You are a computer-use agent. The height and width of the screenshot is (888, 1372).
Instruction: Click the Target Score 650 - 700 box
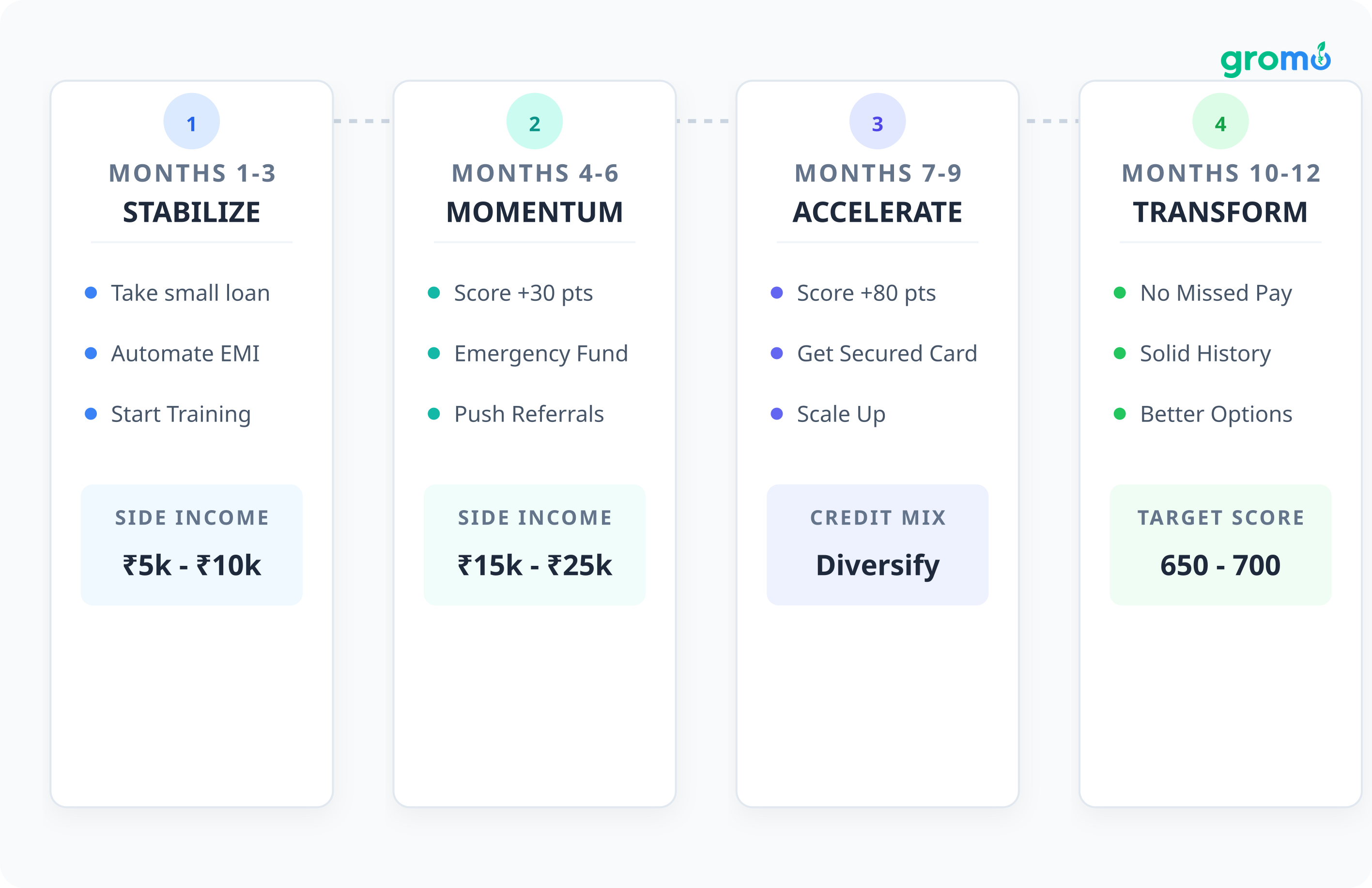coord(1220,545)
